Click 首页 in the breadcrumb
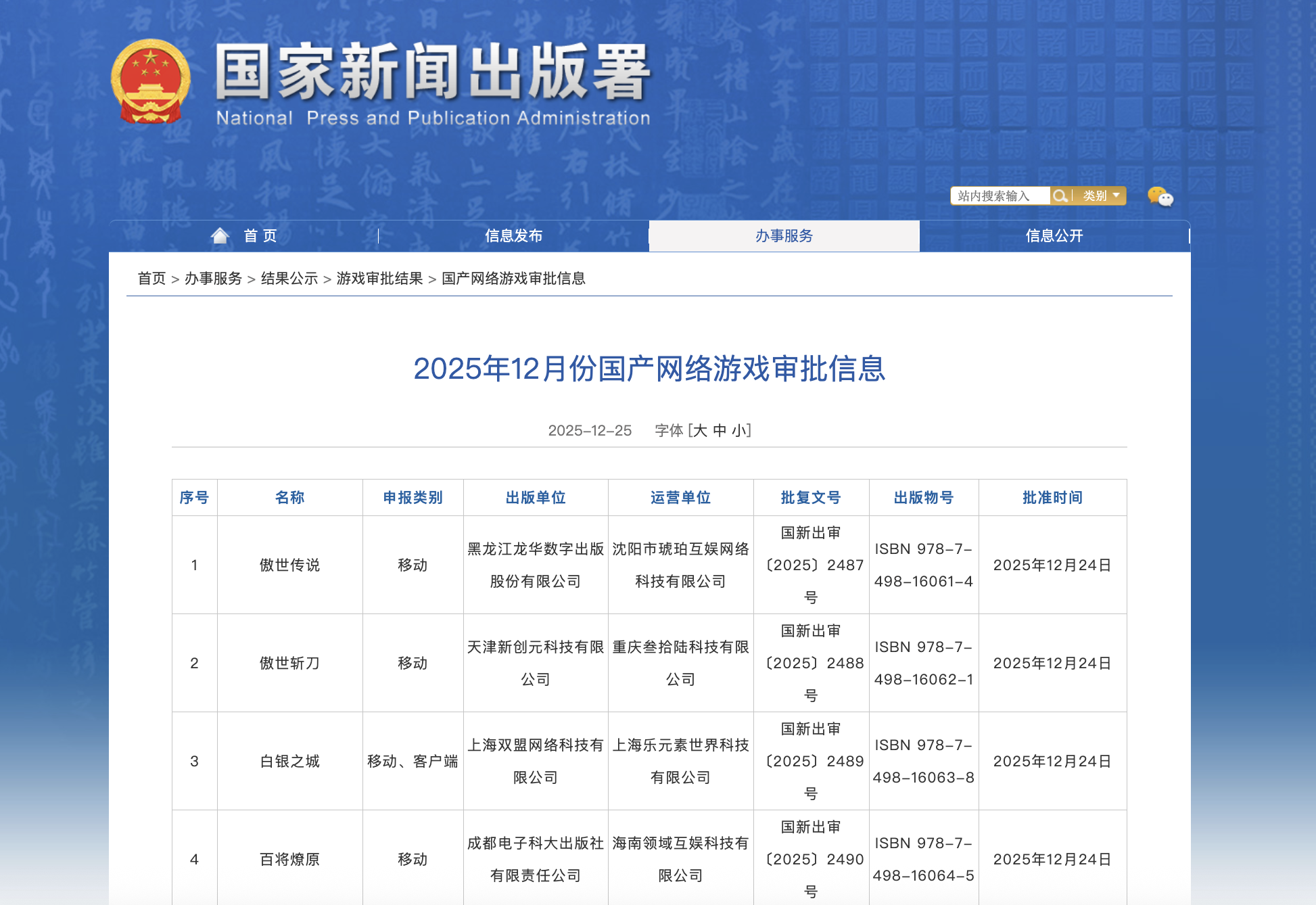 (x=151, y=279)
